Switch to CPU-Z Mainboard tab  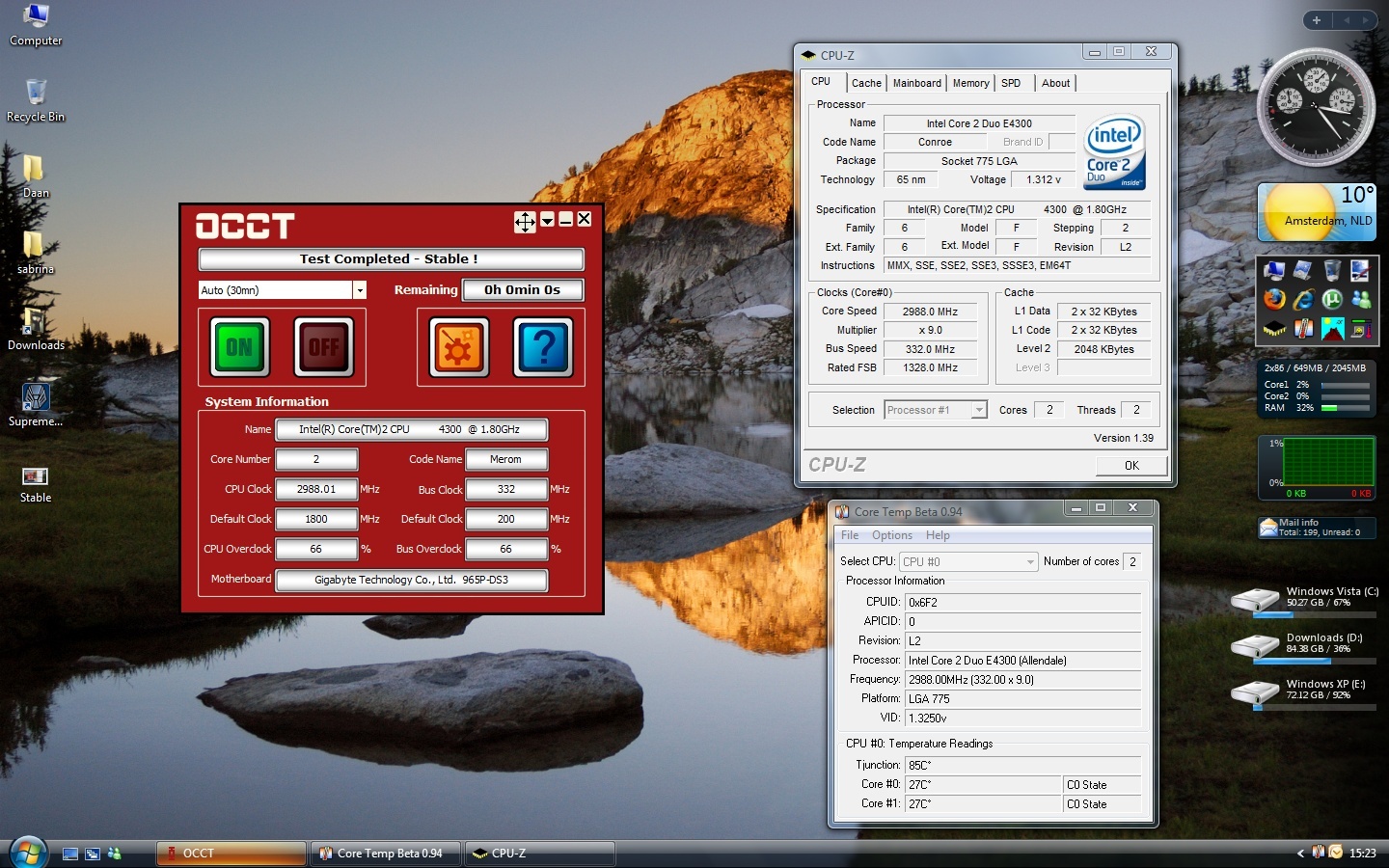tap(917, 84)
